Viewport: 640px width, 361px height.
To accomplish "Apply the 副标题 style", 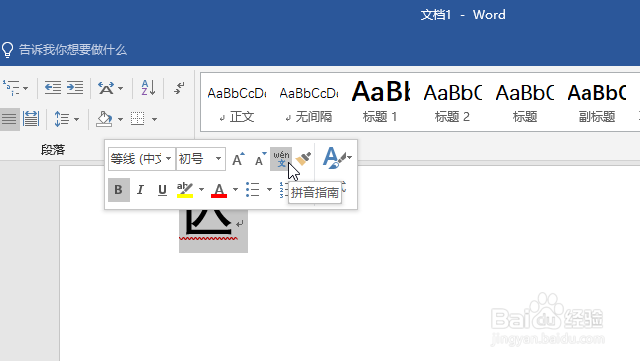I will tap(597, 102).
